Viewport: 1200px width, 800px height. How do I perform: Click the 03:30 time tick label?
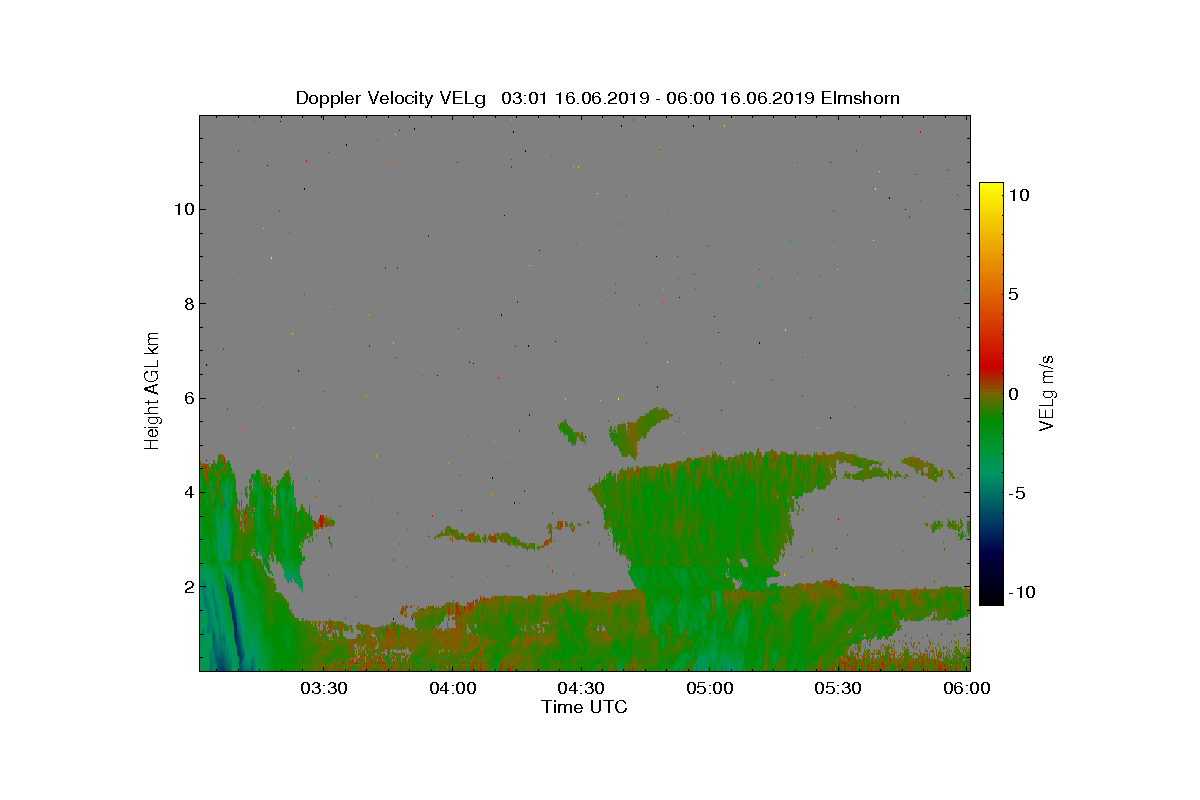coord(324,688)
